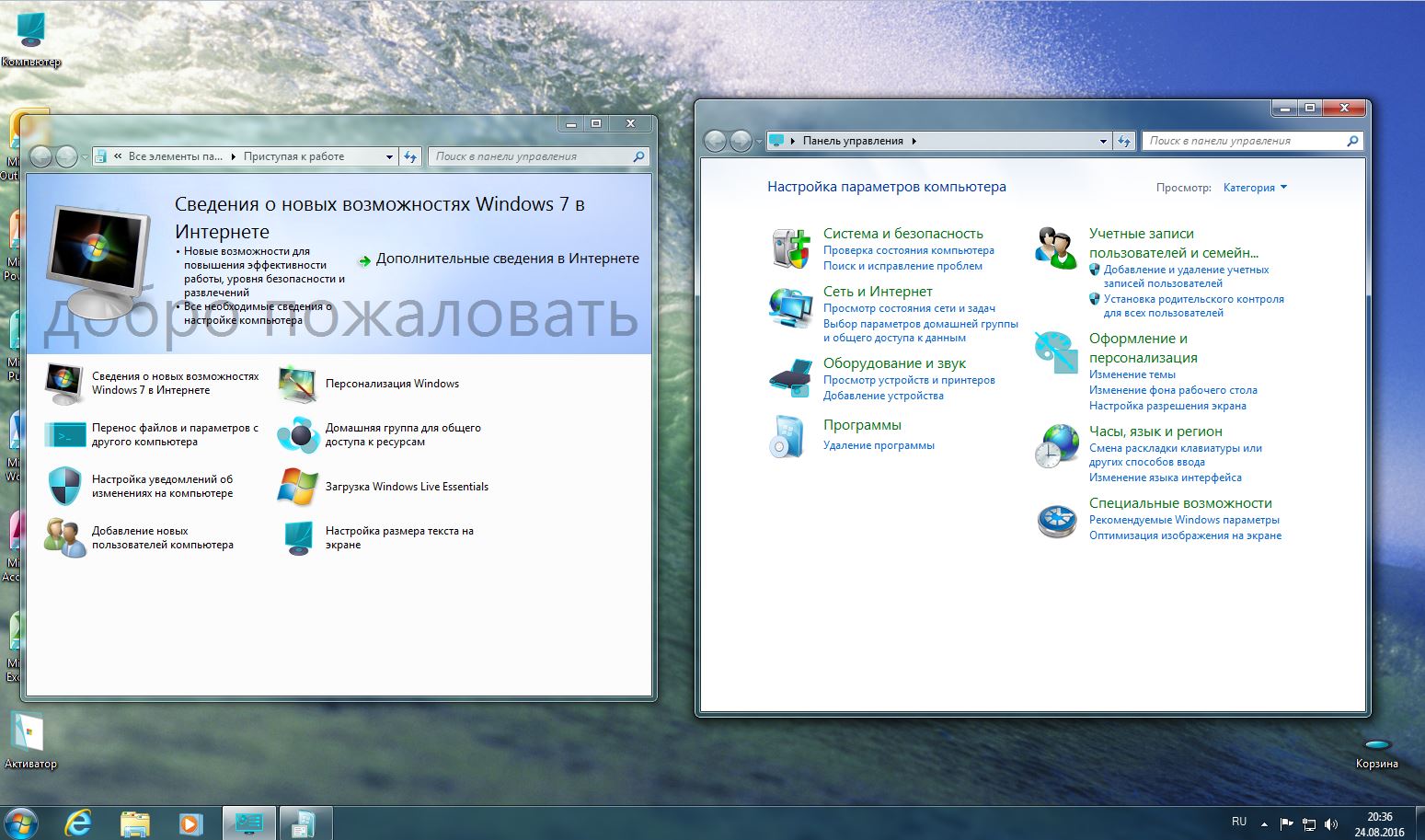The image size is (1425, 840).
Task: Click the Специальные возможности icon
Action: click(x=1057, y=521)
